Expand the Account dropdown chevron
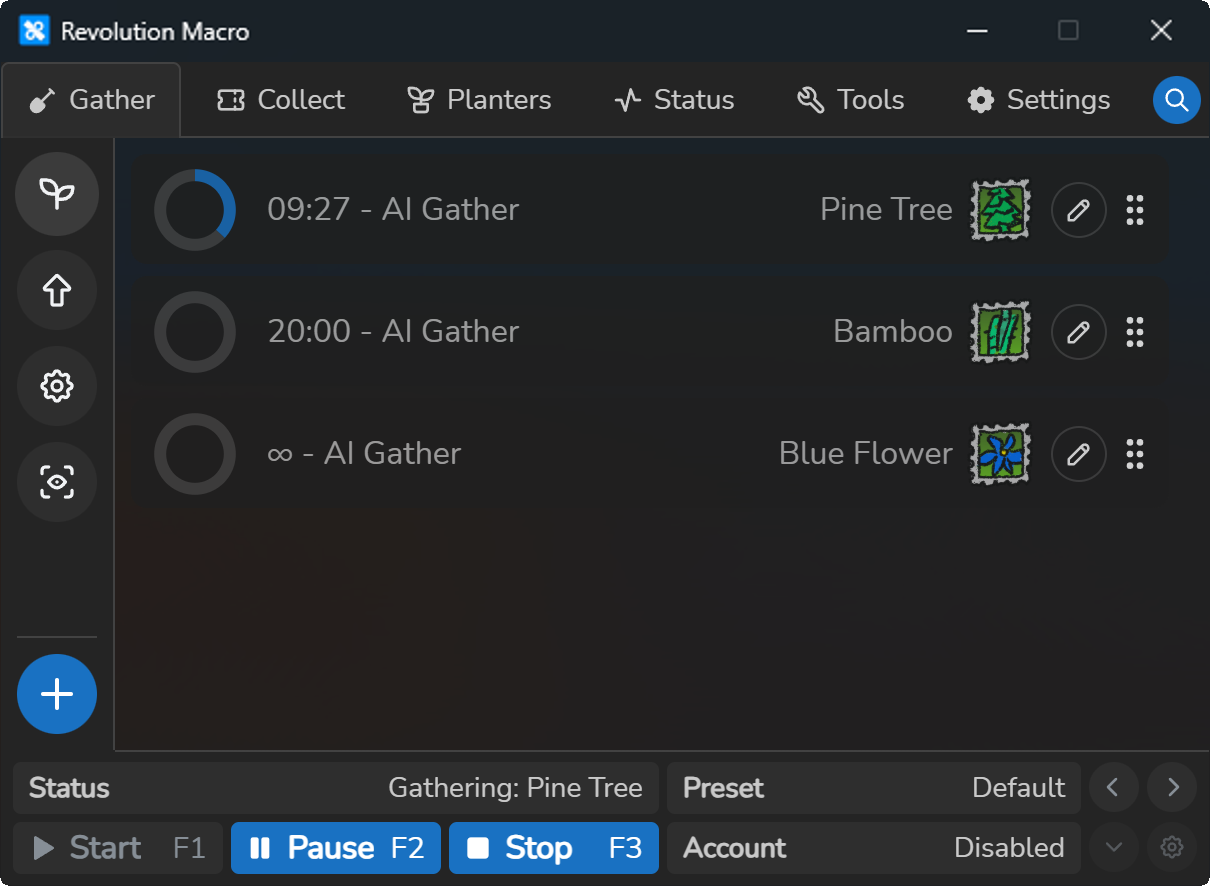The width and height of the screenshot is (1210, 886). pos(1113,848)
